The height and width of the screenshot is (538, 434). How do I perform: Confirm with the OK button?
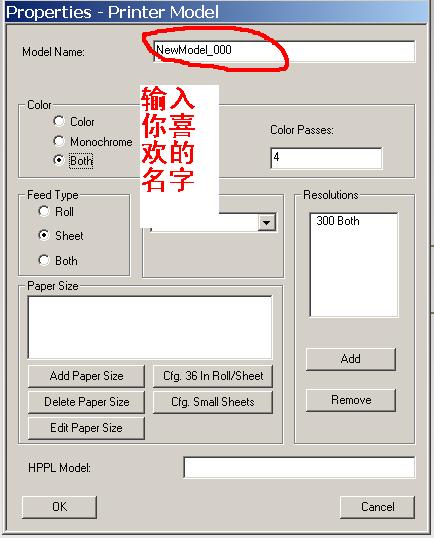pos(59,507)
